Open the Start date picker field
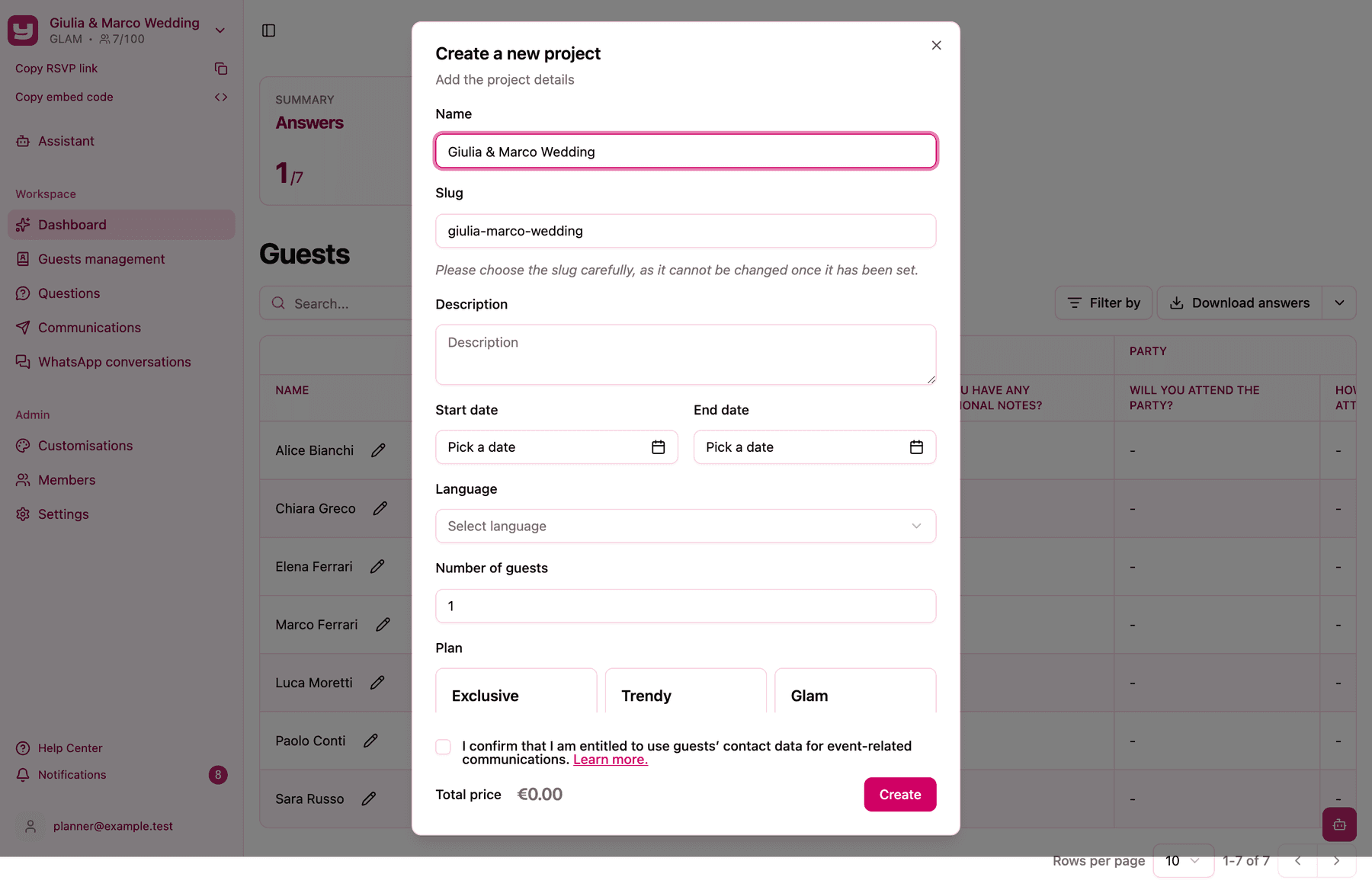 coord(556,447)
